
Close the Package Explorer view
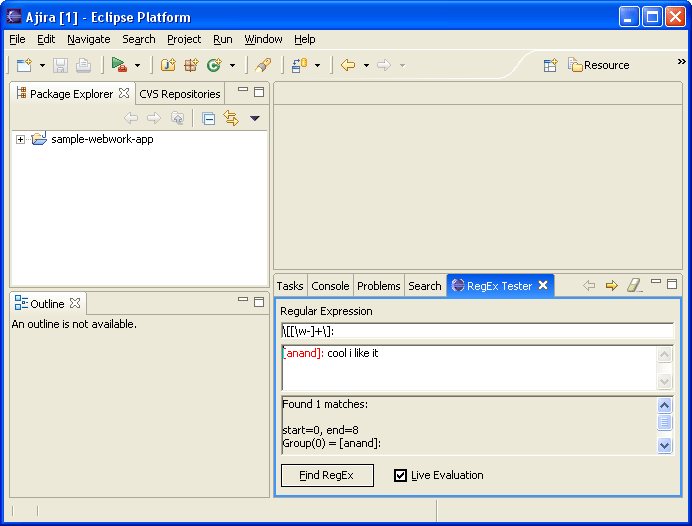pyautogui.click(x=124, y=93)
